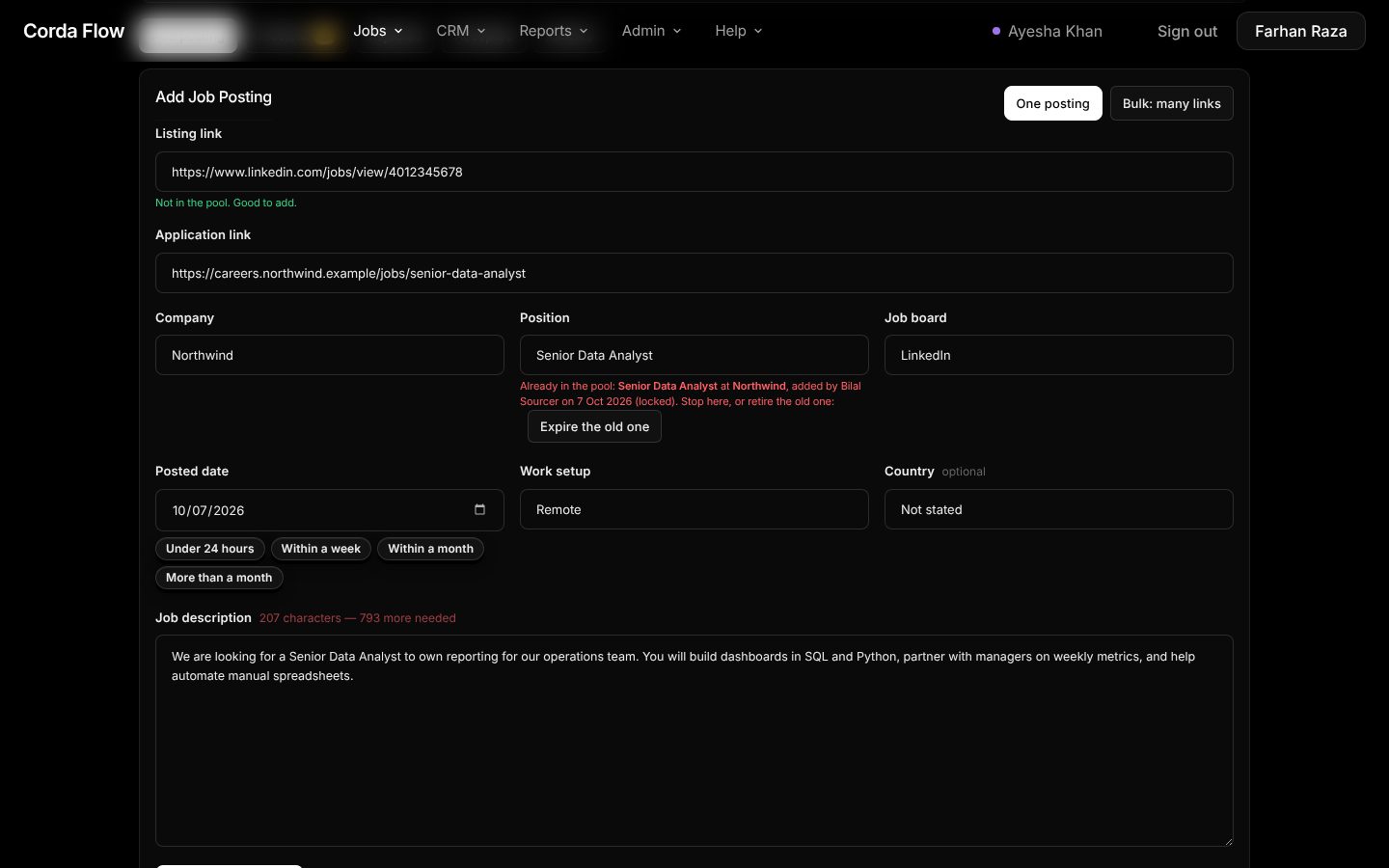Switch to Bulk: many links mode

pos(1171,103)
